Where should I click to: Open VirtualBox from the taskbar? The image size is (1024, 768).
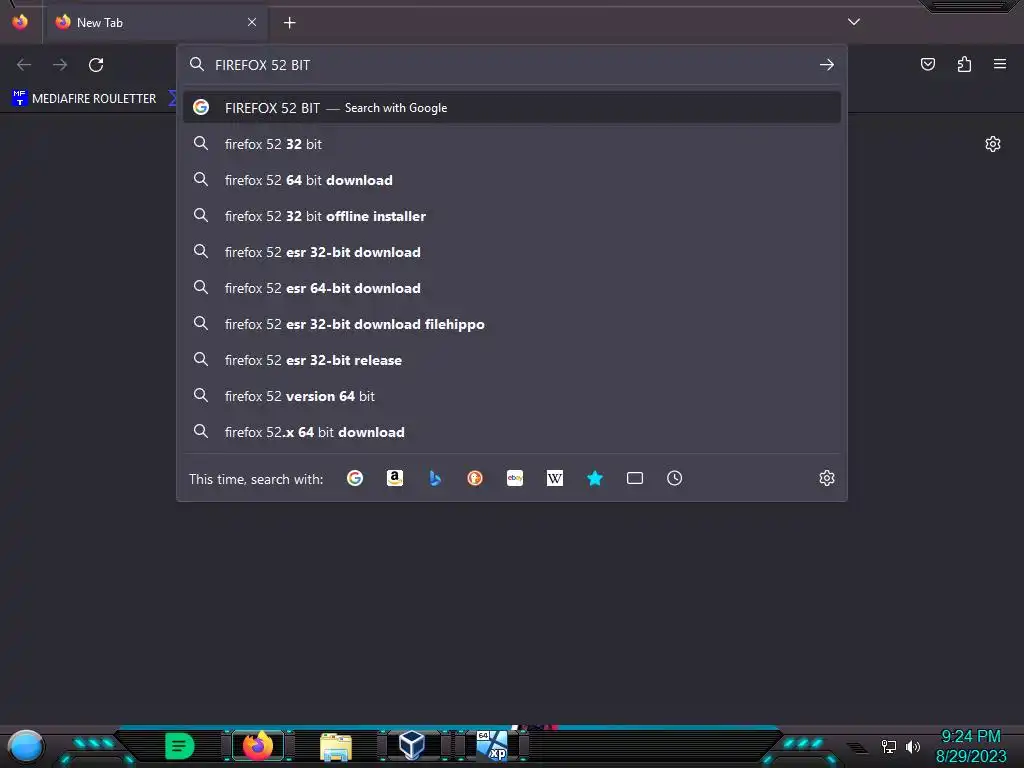point(412,745)
